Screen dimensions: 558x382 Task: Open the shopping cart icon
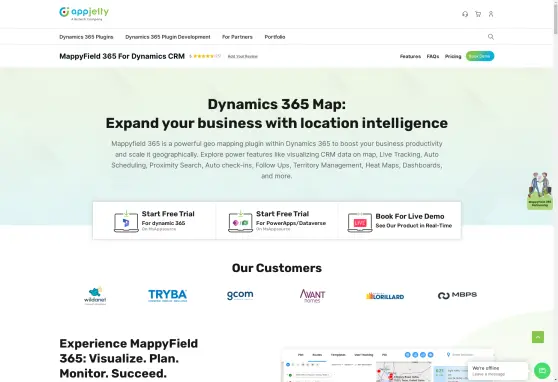pyautogui.click(x=478, y=14)
